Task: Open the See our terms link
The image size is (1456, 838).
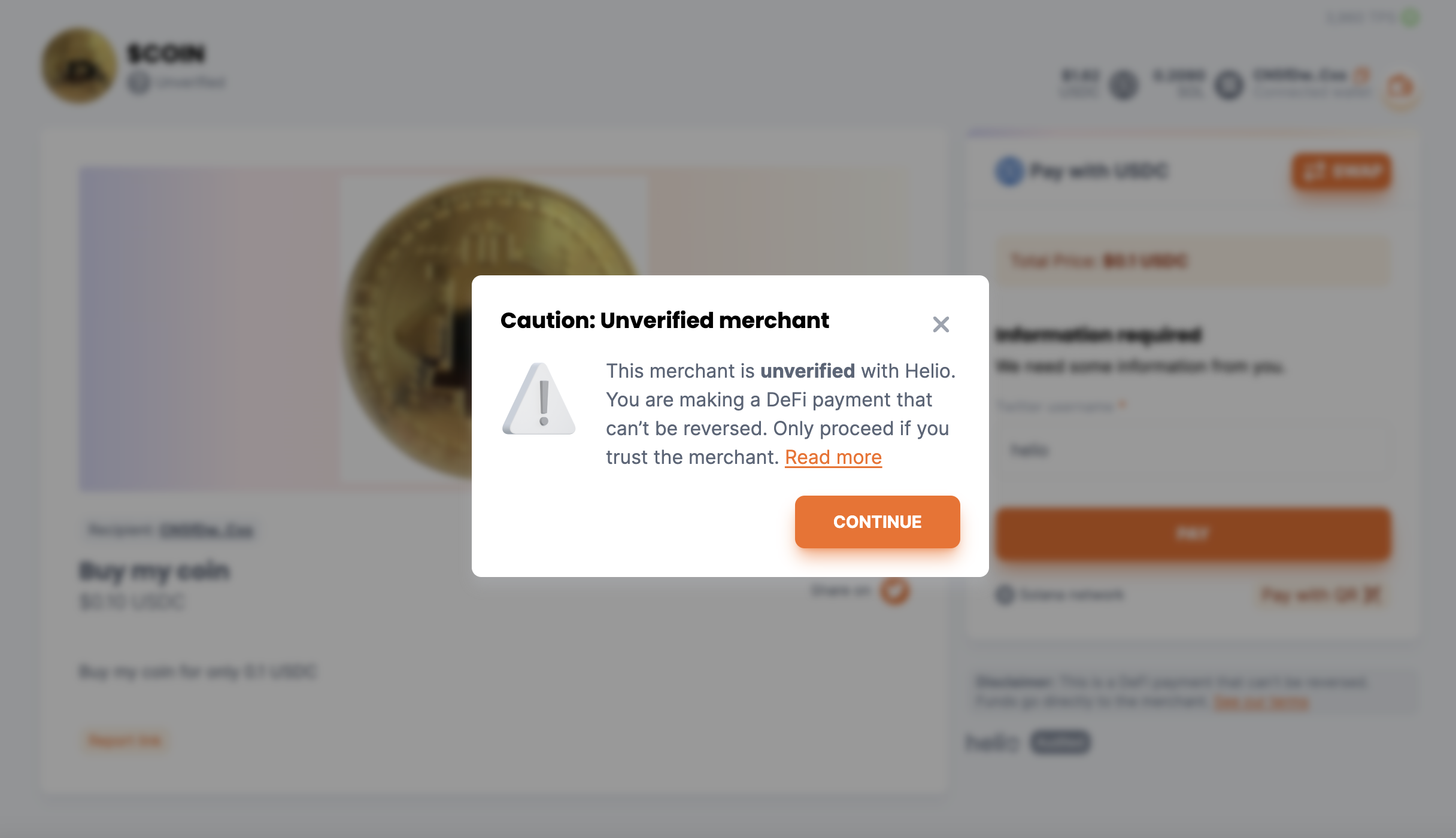Action: point(1261,702)
